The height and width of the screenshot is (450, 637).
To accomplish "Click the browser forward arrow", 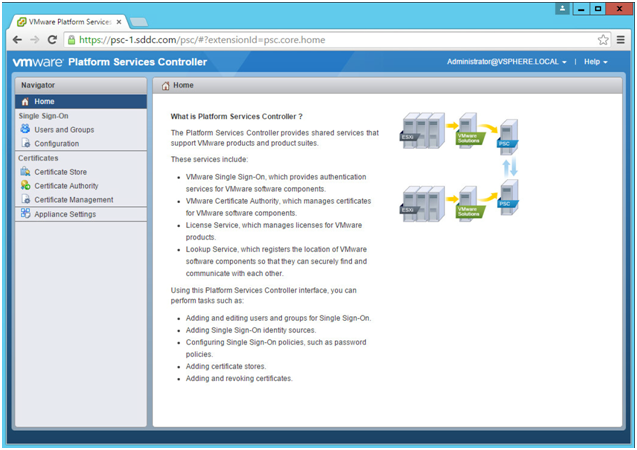I will click(35, 40).
